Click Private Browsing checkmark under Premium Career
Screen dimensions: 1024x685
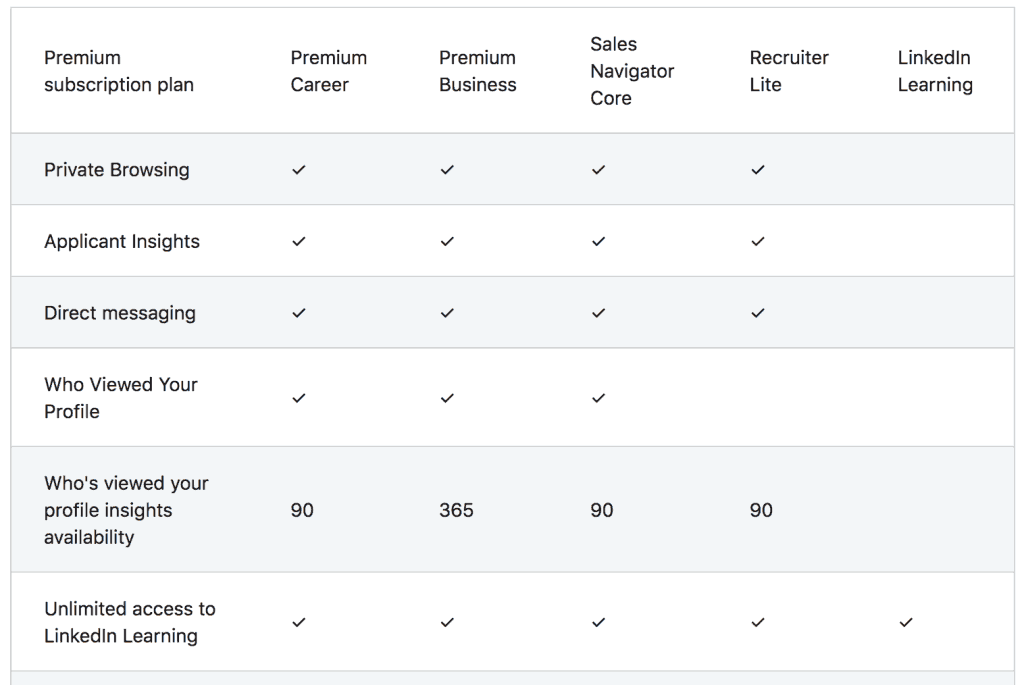[x=298, y=170]
